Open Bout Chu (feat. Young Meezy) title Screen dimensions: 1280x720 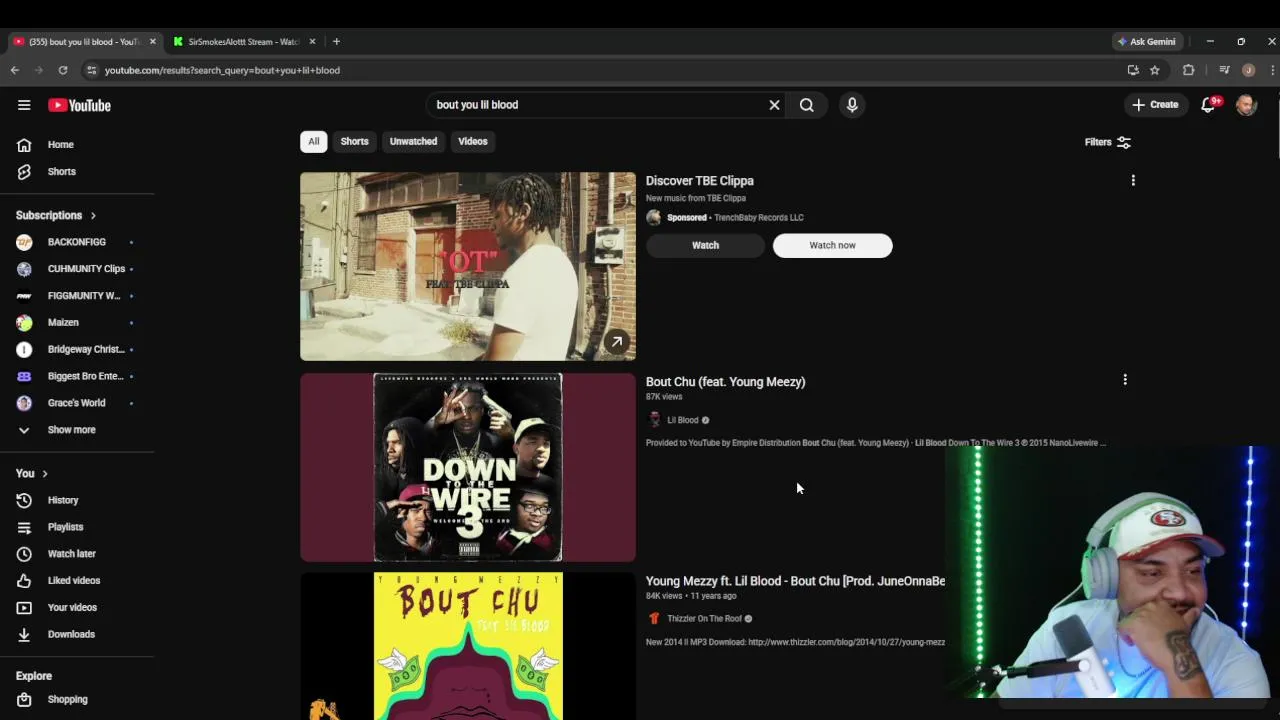725,382
